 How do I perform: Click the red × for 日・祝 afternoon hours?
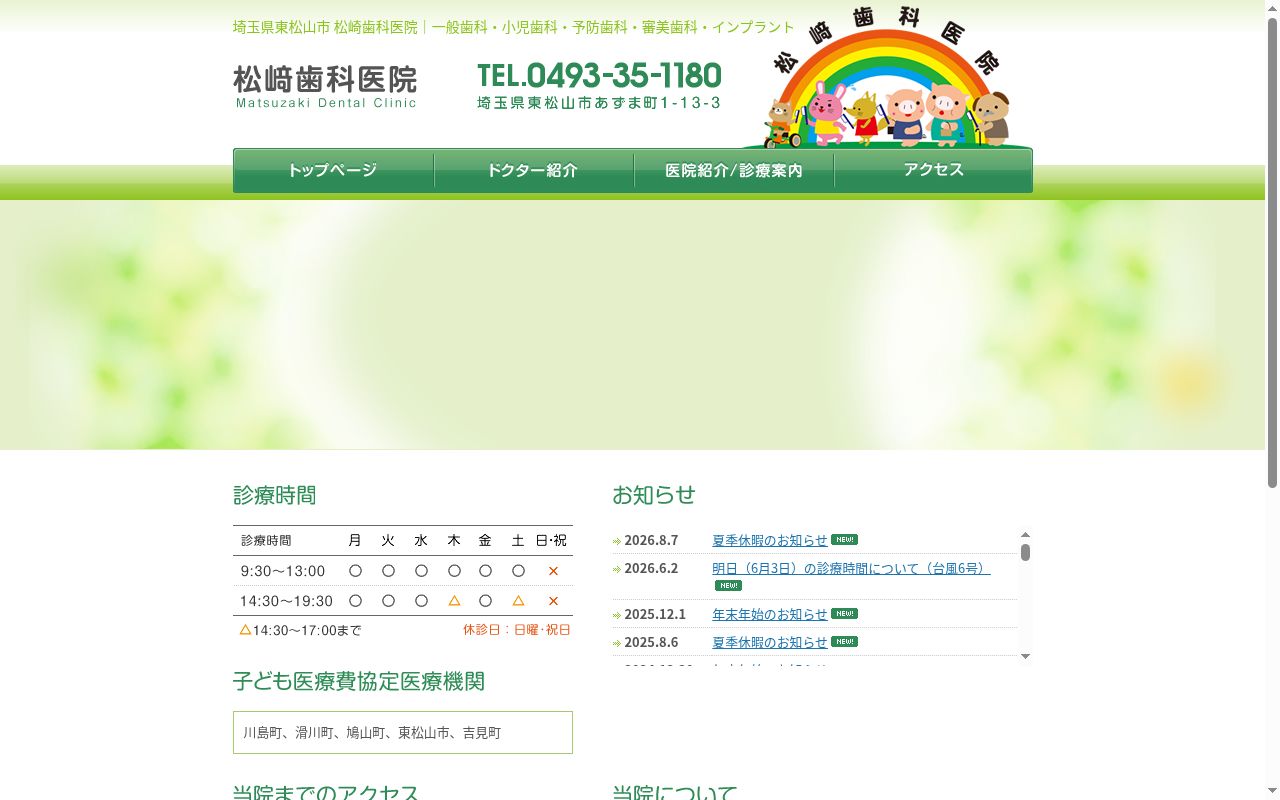[x=553, y=601]
